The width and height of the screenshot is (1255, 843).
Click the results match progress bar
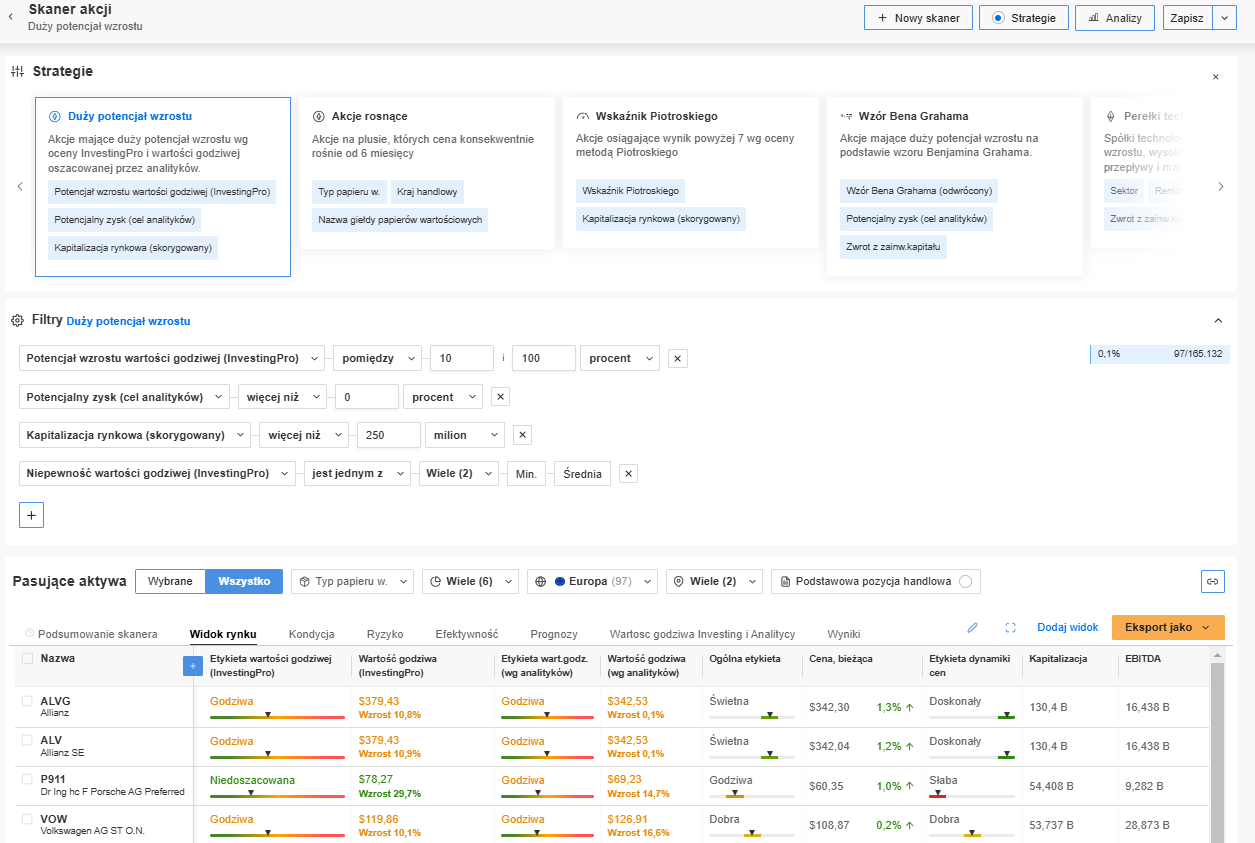click(x=1160, y=354)
